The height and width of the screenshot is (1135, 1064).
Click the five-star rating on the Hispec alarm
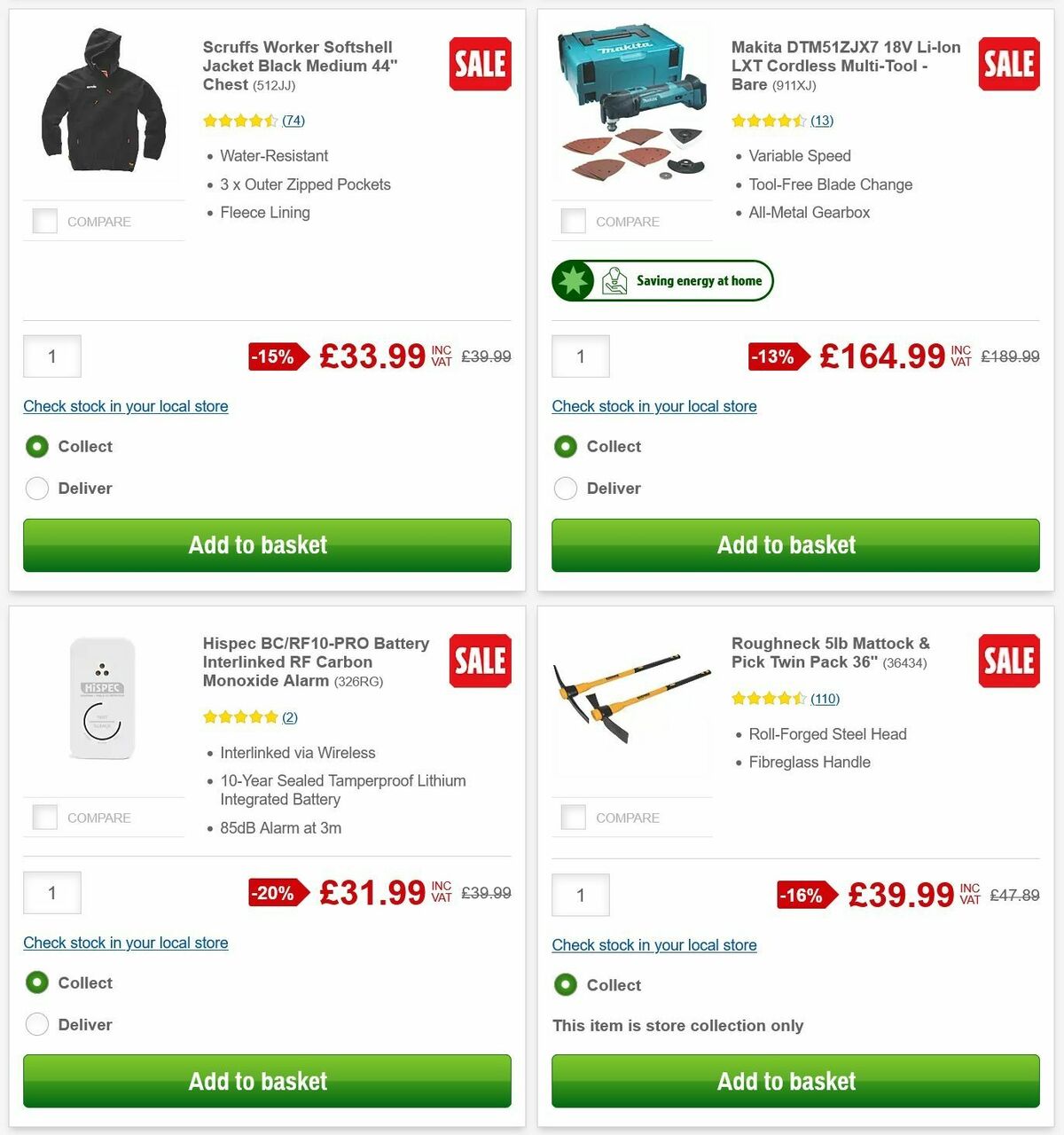pyautogui.click(x=240, y=716)
